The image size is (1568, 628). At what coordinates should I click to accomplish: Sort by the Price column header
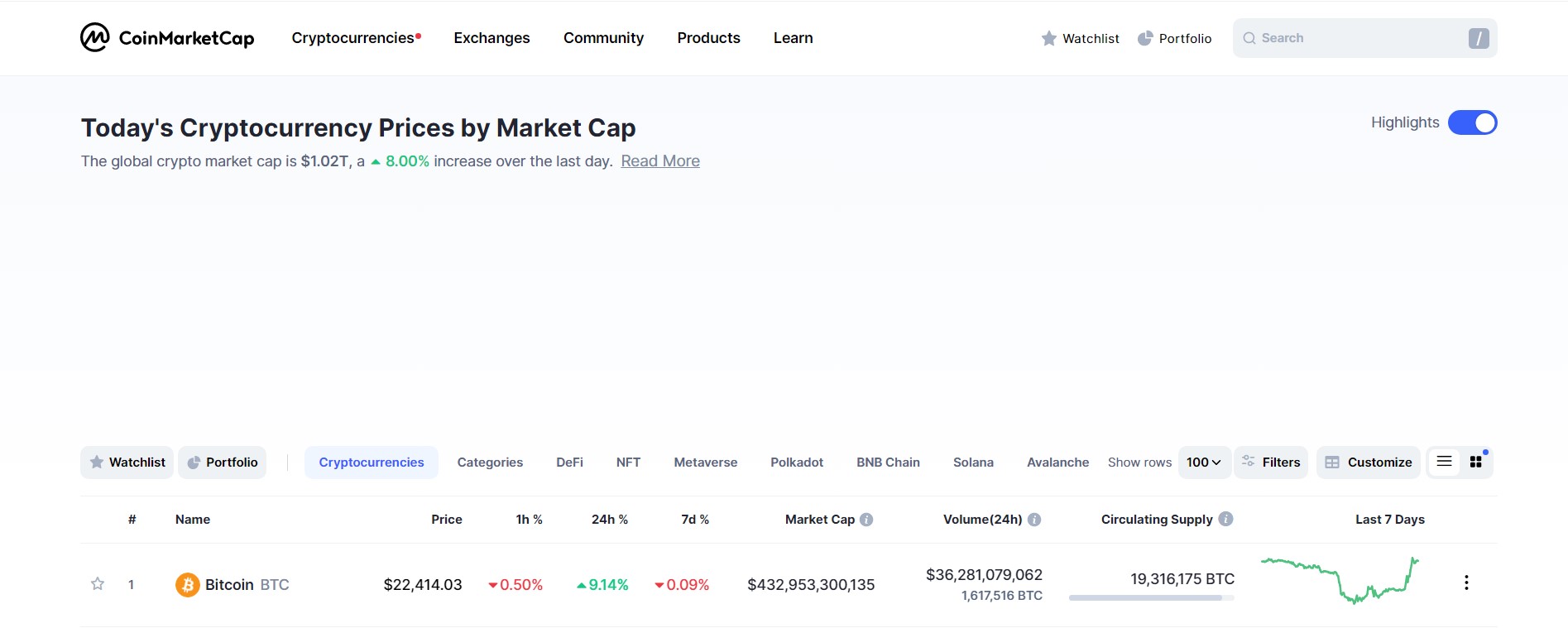[x=447, y=520]
